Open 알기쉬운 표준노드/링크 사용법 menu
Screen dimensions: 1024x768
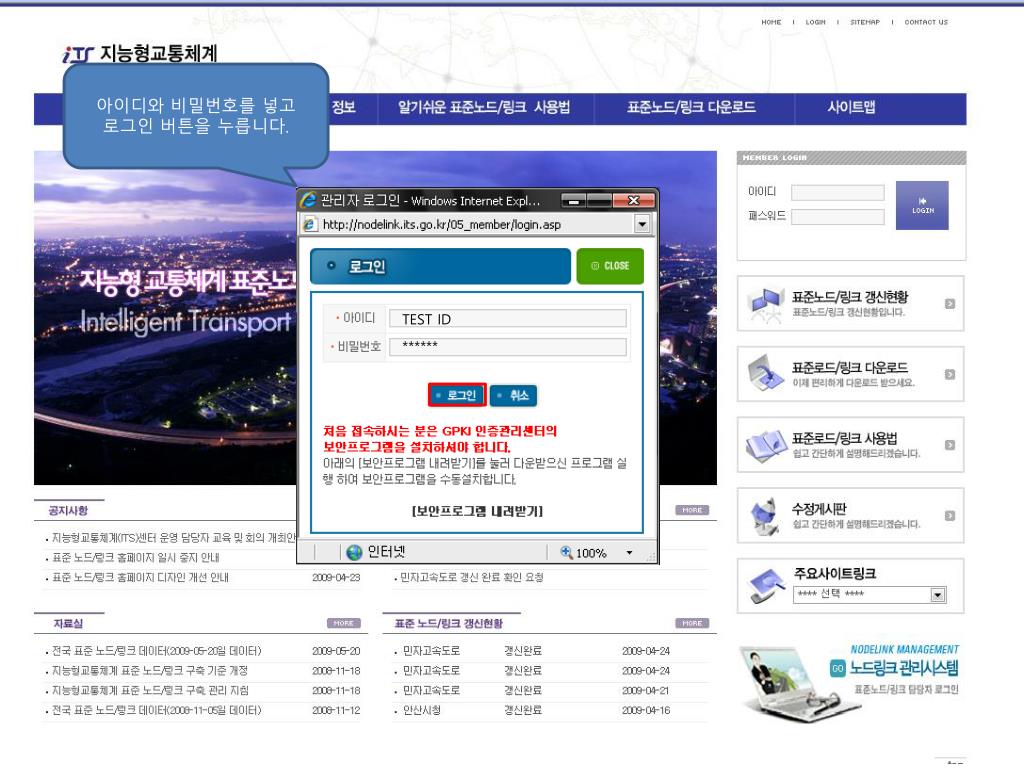pos(477,109)
